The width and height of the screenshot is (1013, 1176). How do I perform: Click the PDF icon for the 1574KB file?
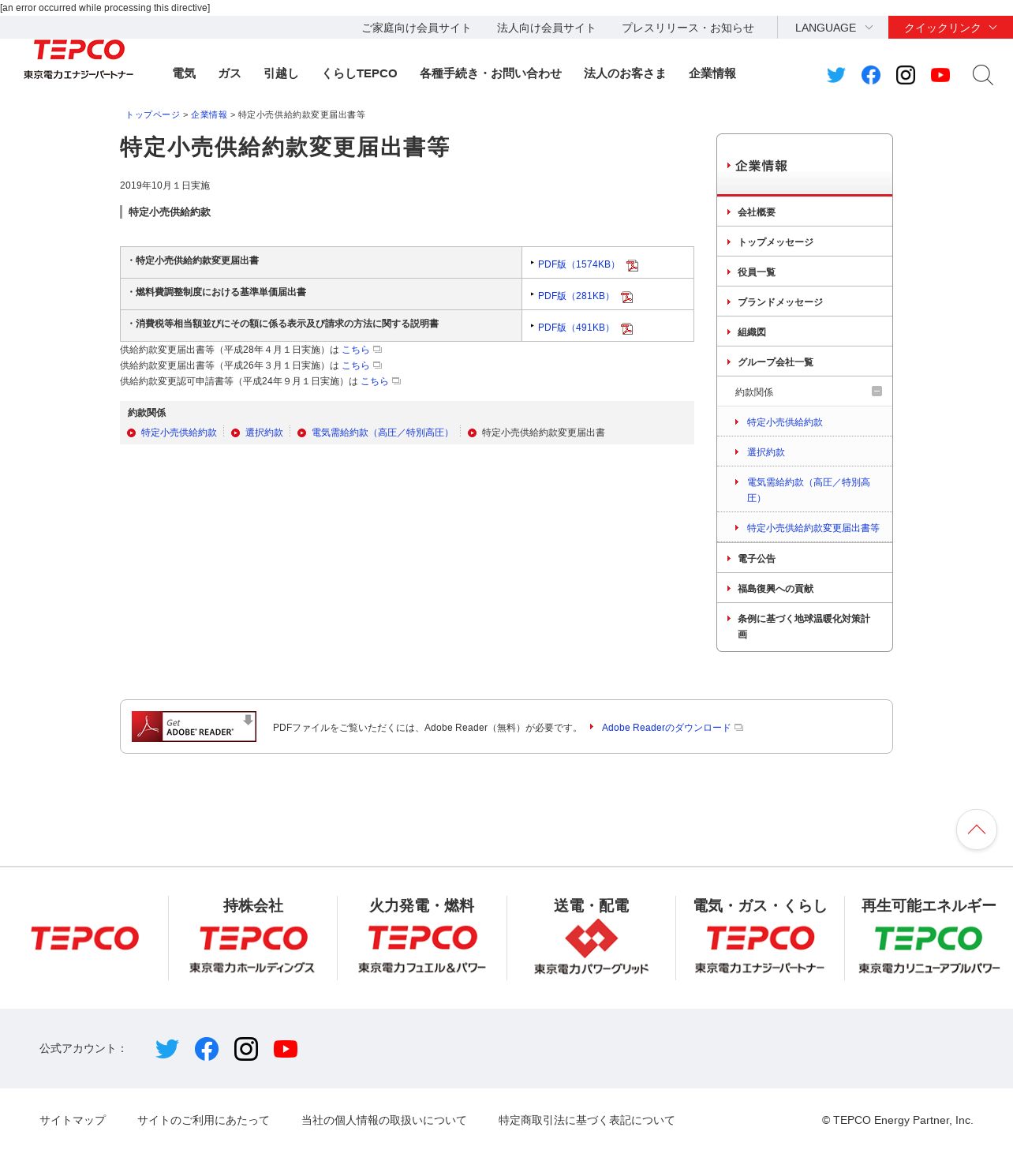(x=633, y=265)
